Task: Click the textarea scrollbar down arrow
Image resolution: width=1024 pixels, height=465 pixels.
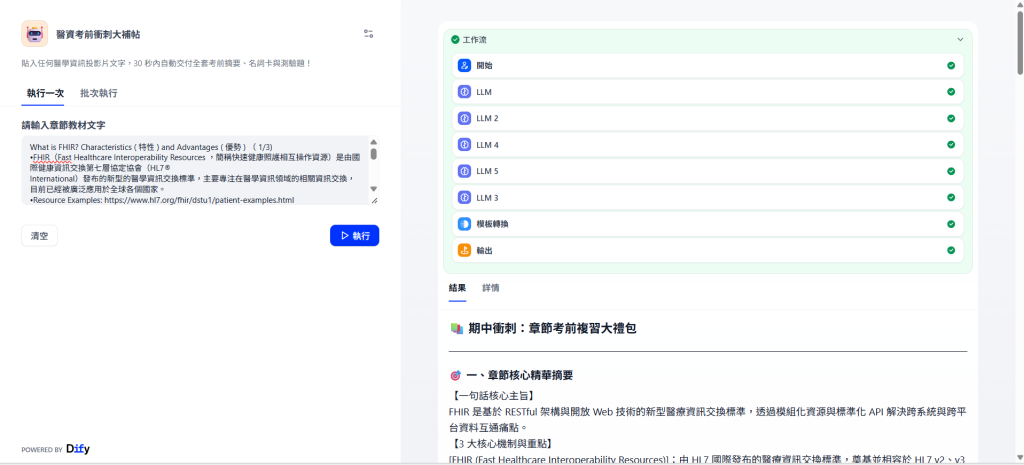Action: 374,189
